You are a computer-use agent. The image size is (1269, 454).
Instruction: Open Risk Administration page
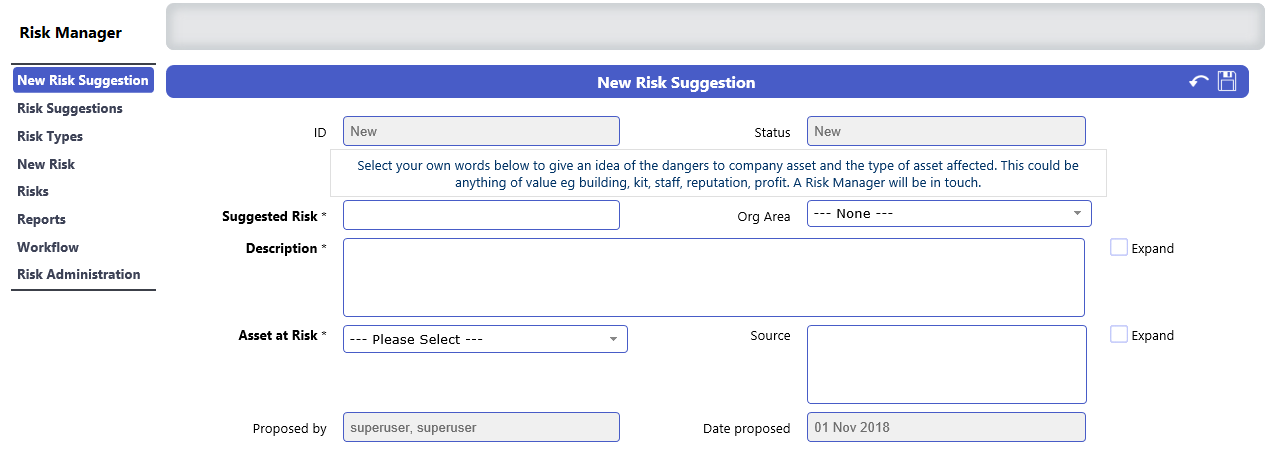(x=79, y=274)
